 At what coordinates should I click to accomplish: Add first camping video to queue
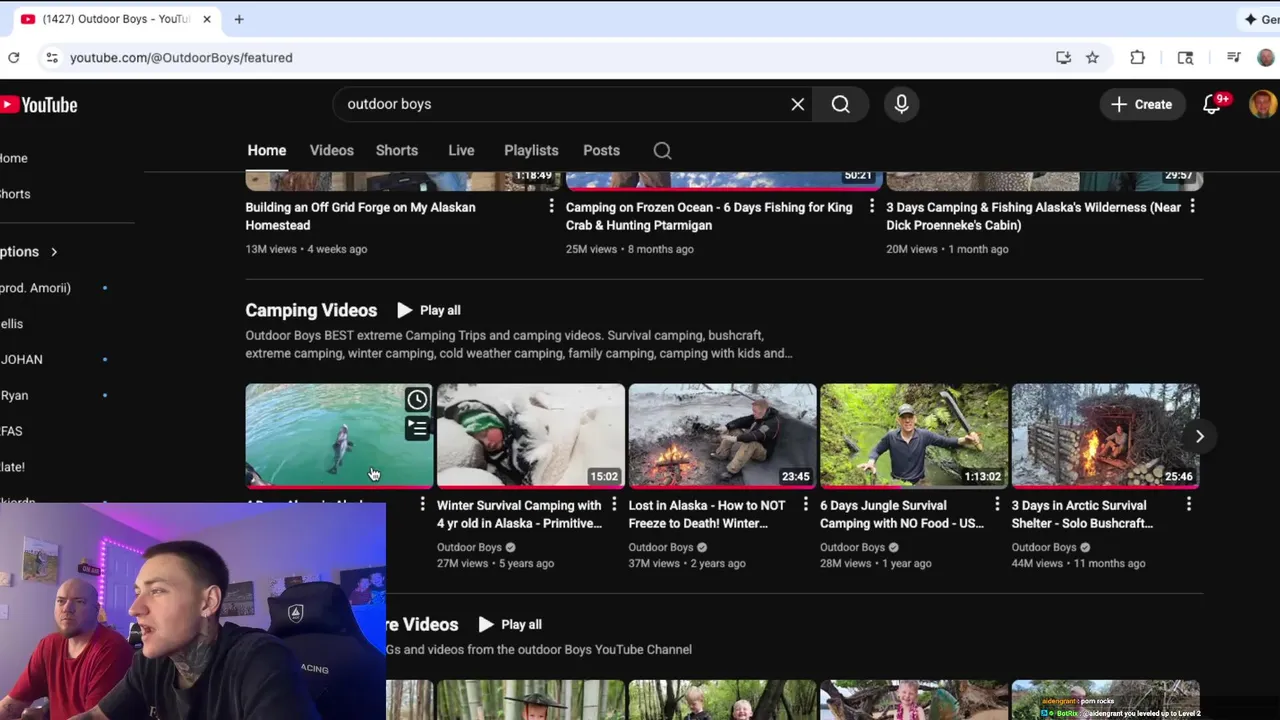[417, 429]
